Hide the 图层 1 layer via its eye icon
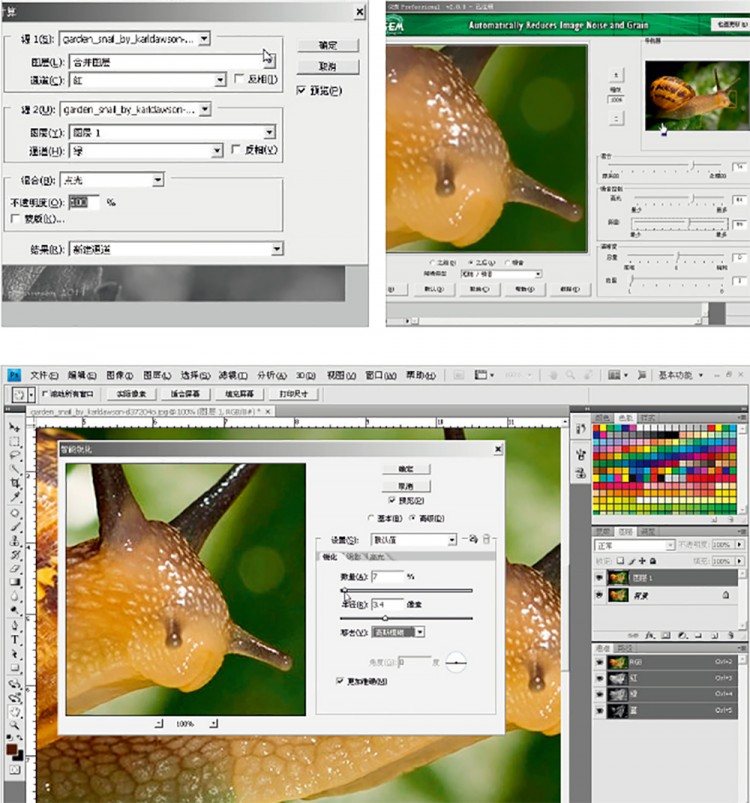 pyautogui.click(x=599, y=577)
